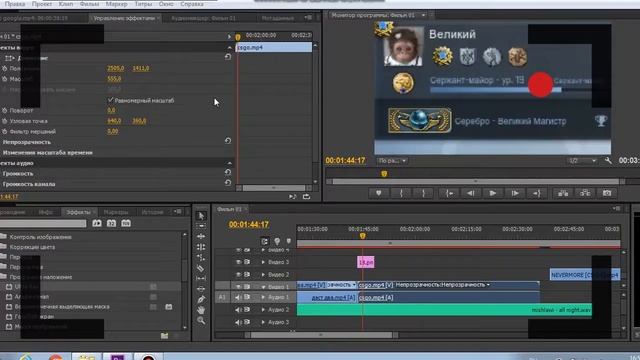640x360 pixels.
Task: Reset Motion effect parameters
Action: (x=228, y=57)
